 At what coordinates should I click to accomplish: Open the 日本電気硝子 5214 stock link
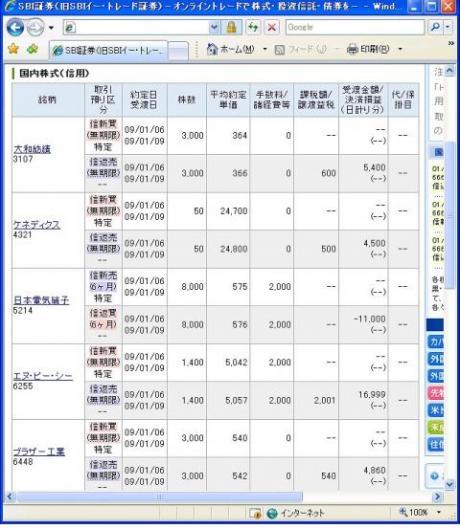[x=41, y=300]
